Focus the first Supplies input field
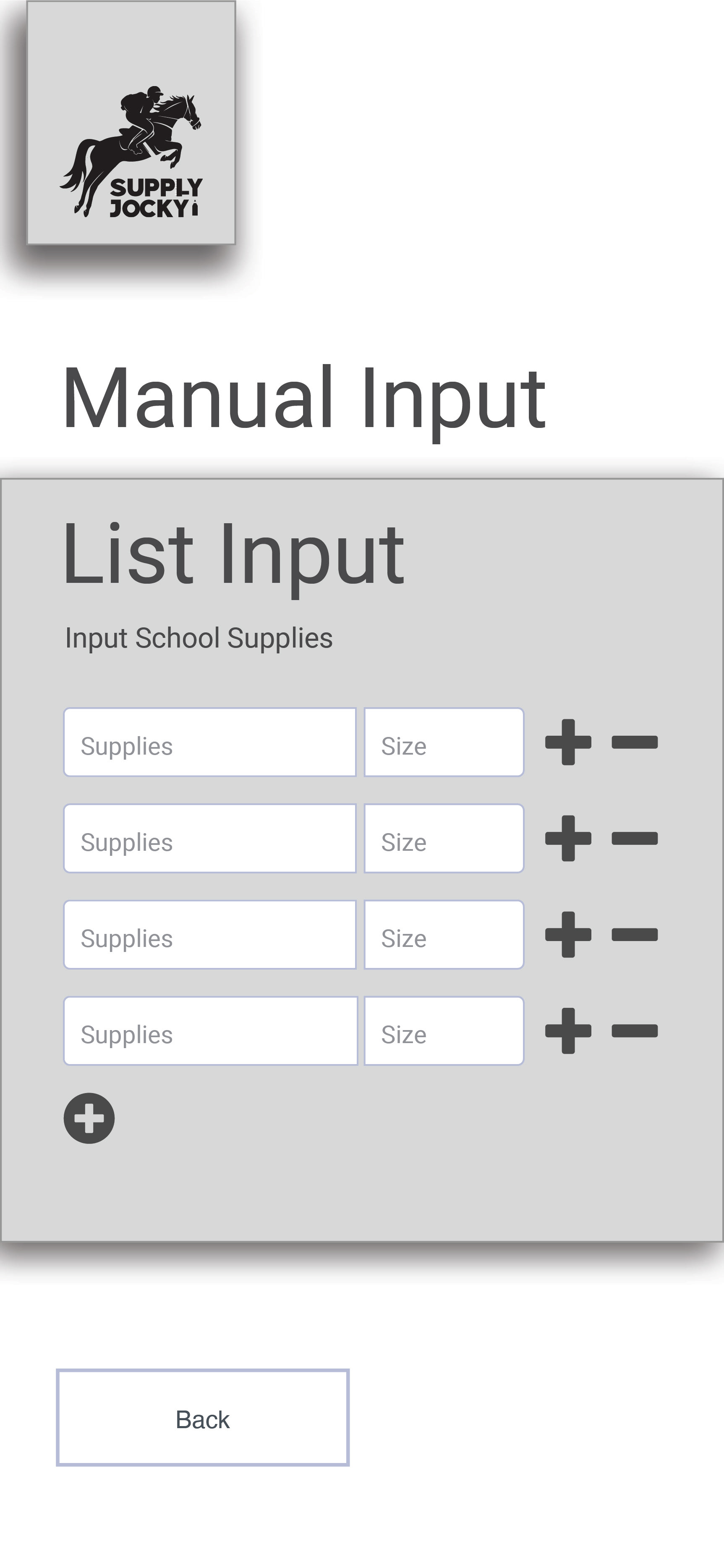The width and height of the screenshot is (724, 1568). [x=210, y=742]
